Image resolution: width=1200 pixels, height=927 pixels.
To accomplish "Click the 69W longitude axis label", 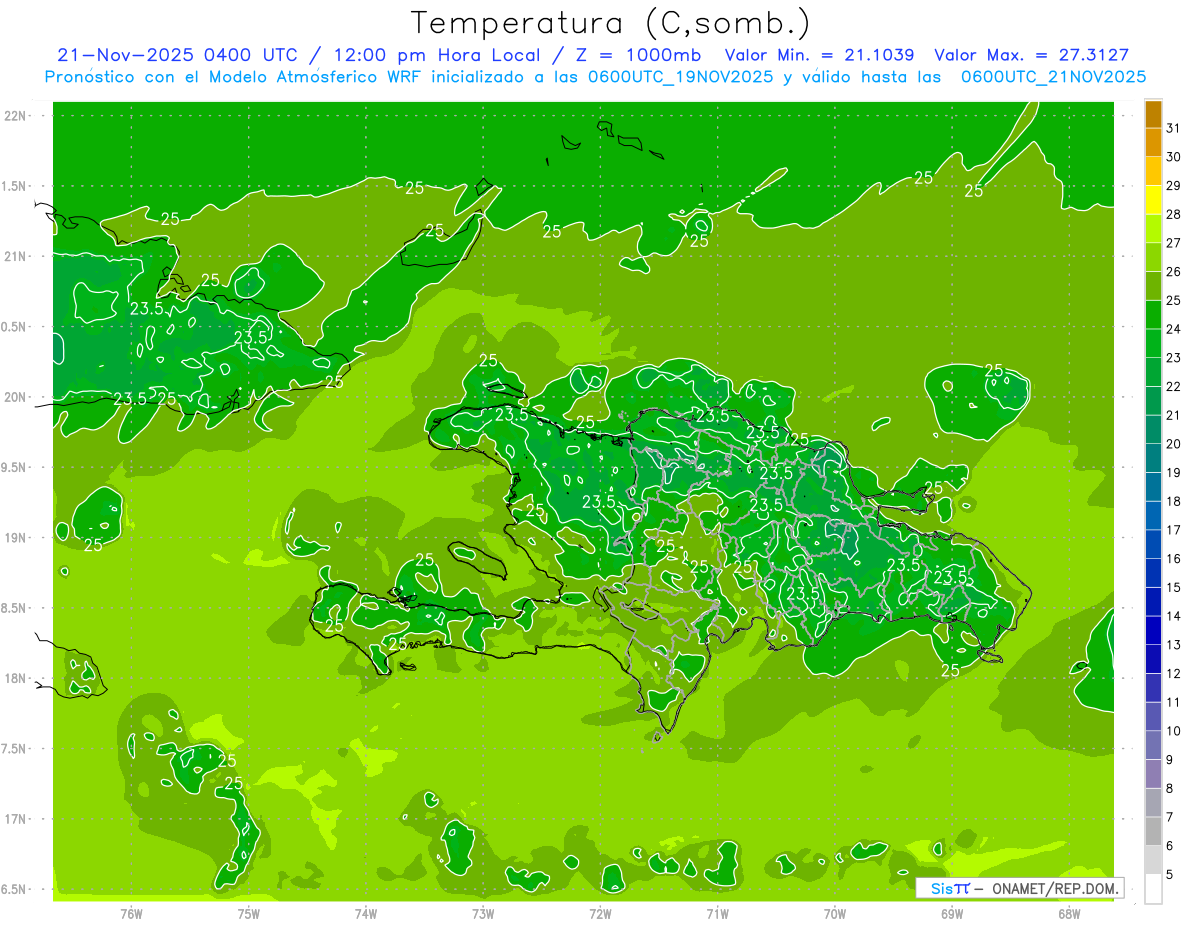I will pyautogui.click(x=952, y=913).
